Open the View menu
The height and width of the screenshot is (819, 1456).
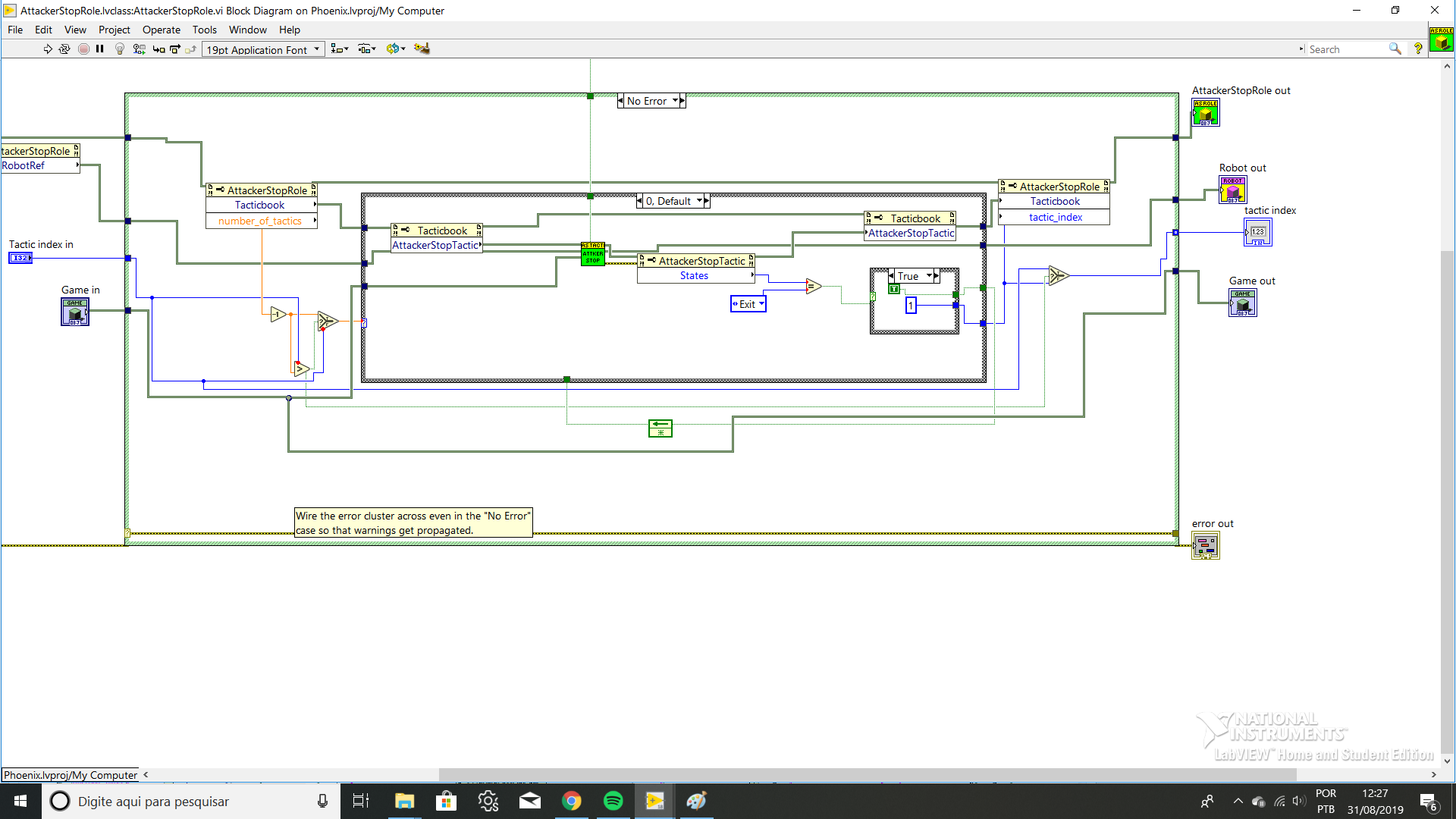click(75, 30)
